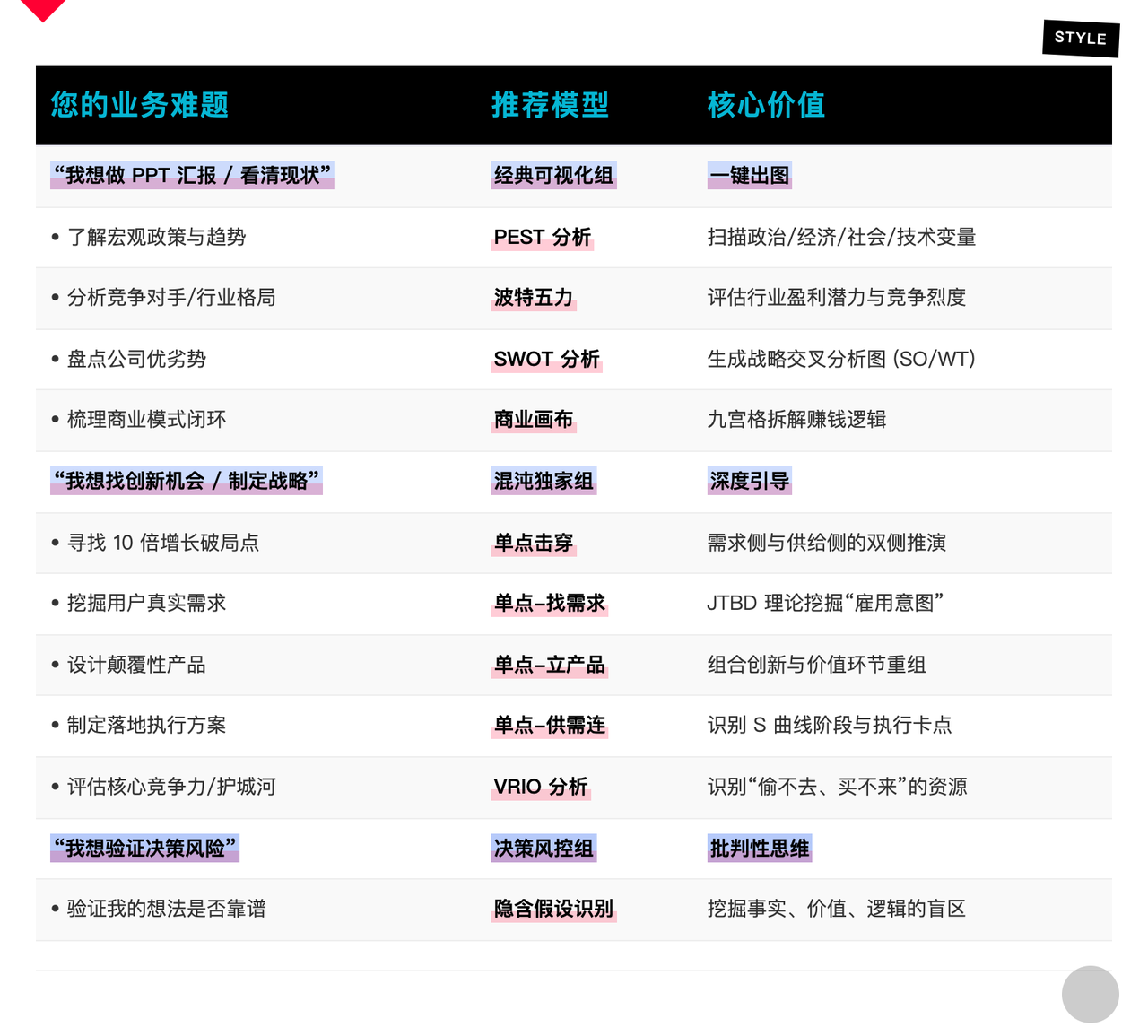Select the 核心价值 column header
The image size is (1148, 1036).
click(x=767, y=105)
